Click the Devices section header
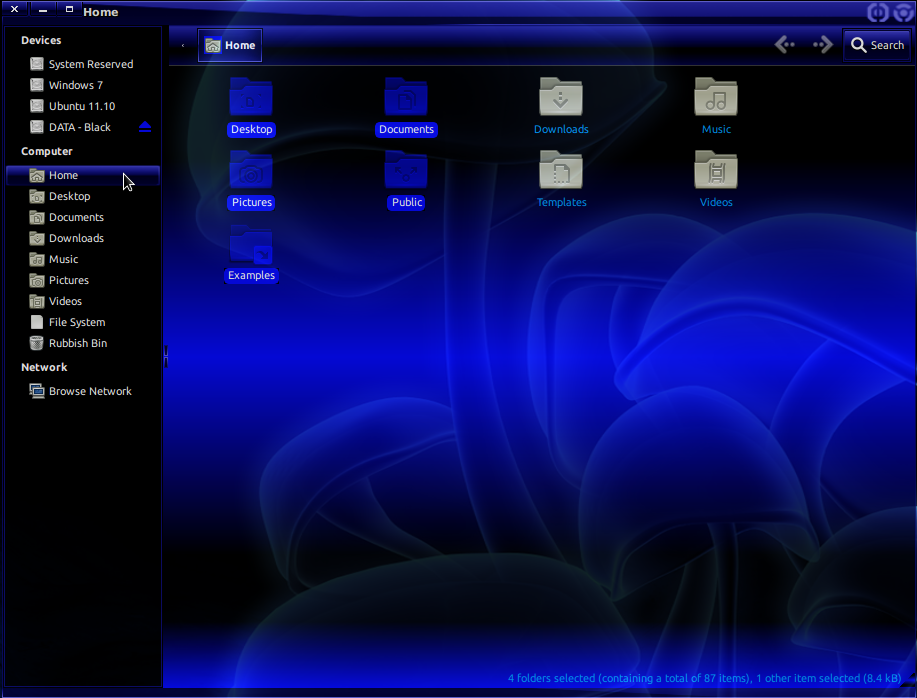This screenshot has width=917, height=698. pos(41,40)
